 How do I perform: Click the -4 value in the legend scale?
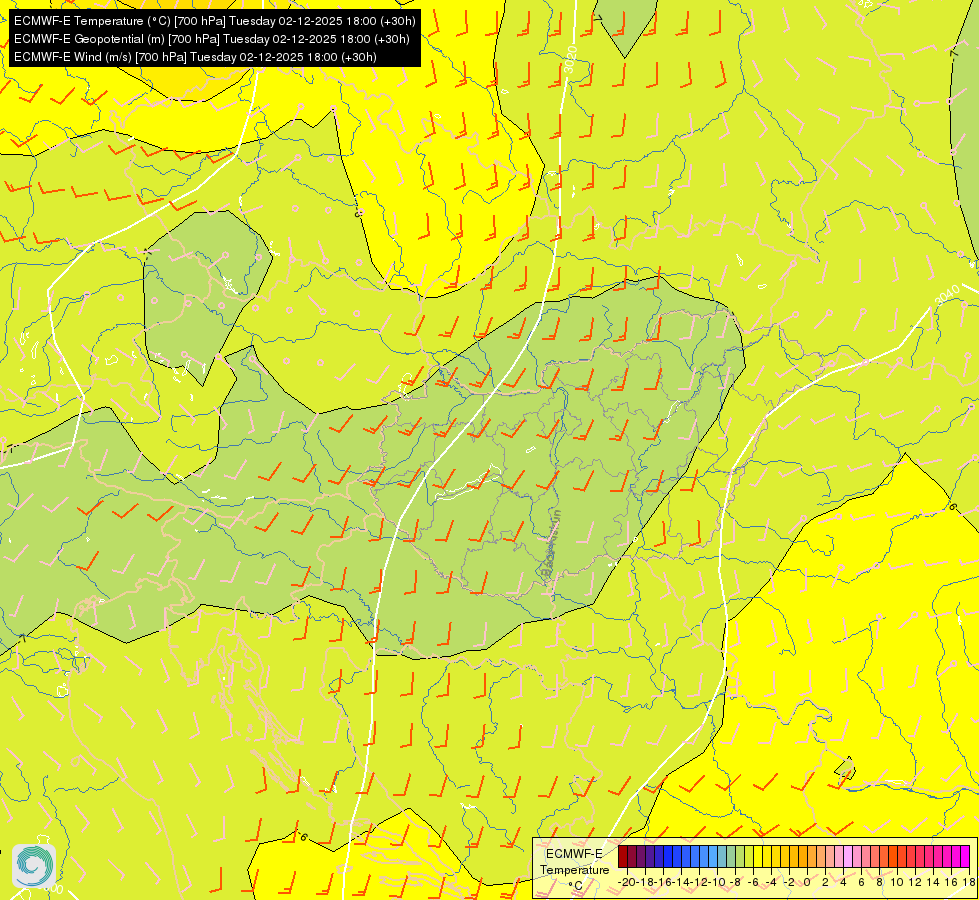[772, 883]
